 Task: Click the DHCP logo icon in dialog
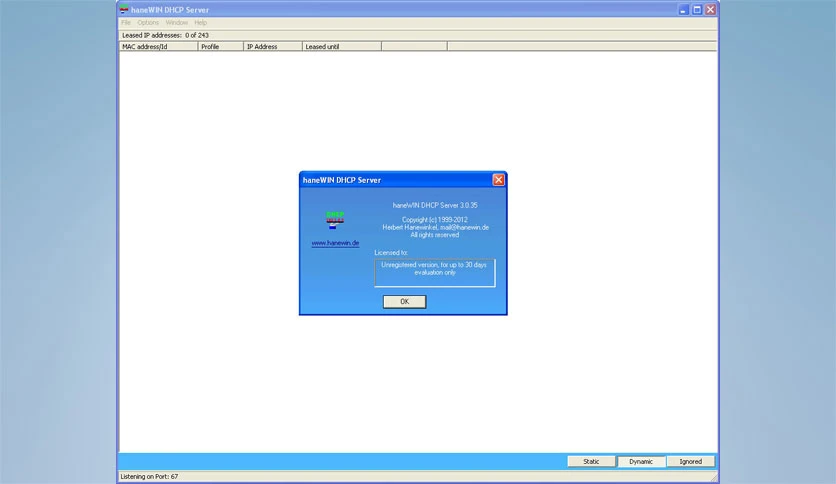[x=335, y=220]
